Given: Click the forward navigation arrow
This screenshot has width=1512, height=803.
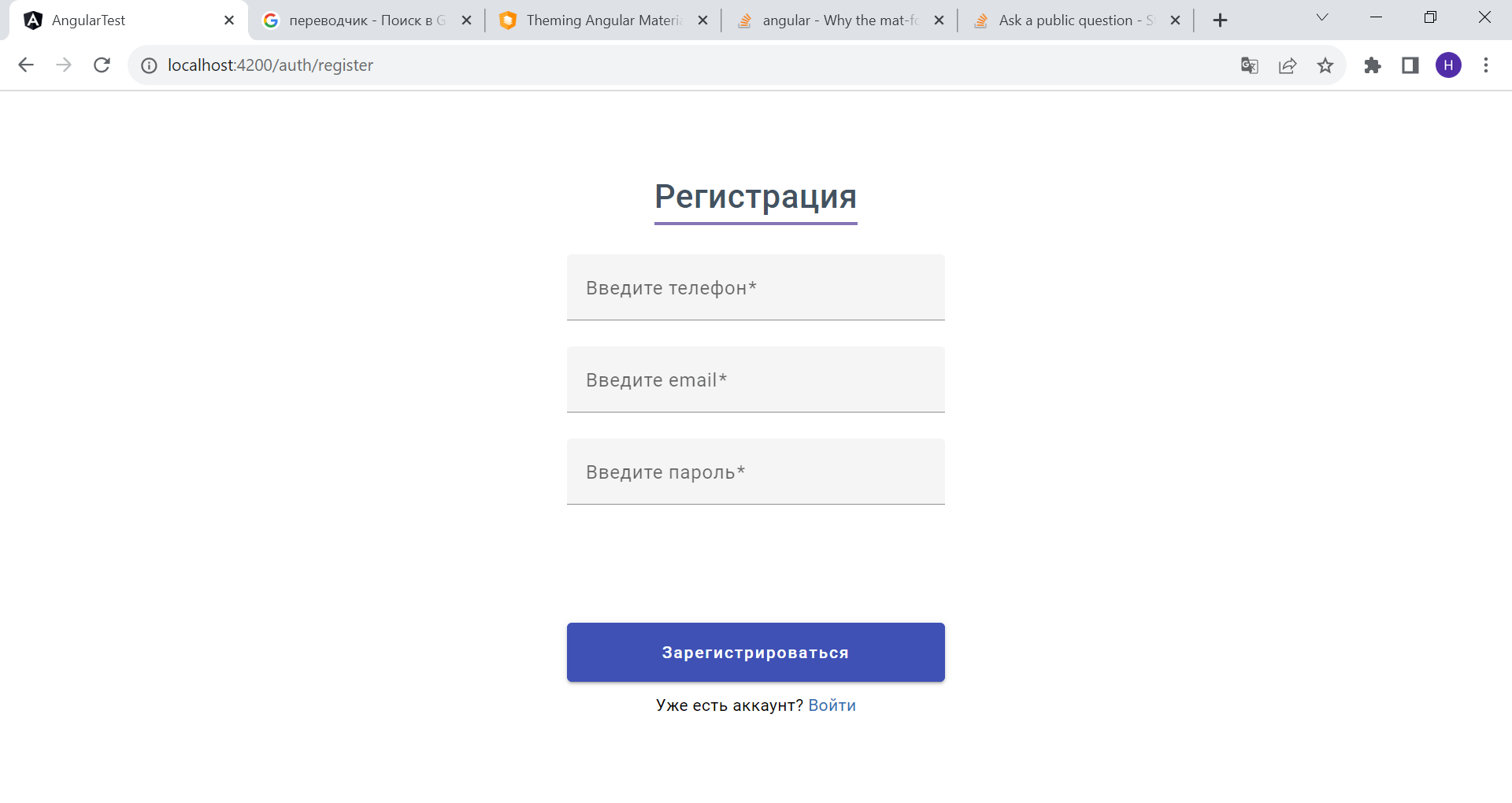Looking at the screenshot, I should click(64, 65).
